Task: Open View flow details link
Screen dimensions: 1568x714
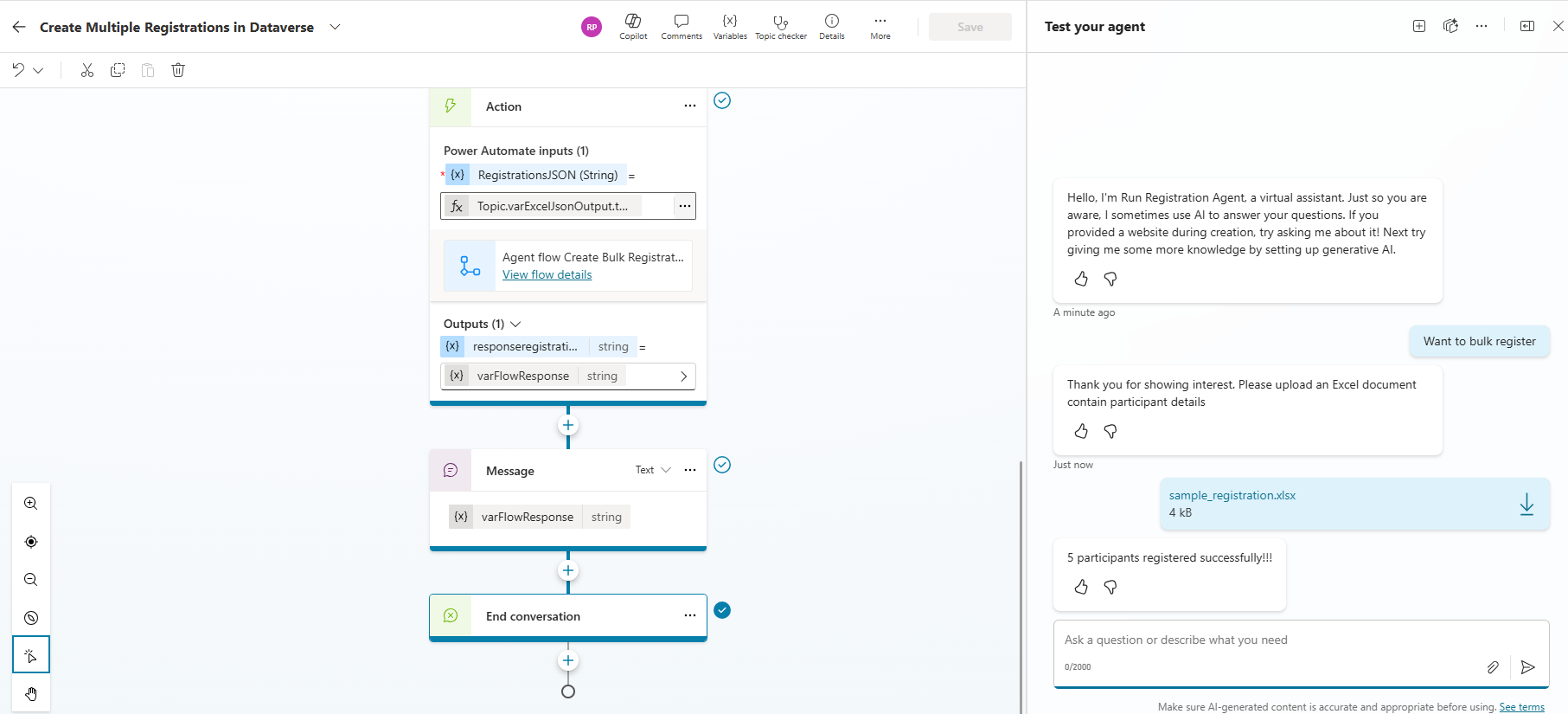Action: point(547,274)
